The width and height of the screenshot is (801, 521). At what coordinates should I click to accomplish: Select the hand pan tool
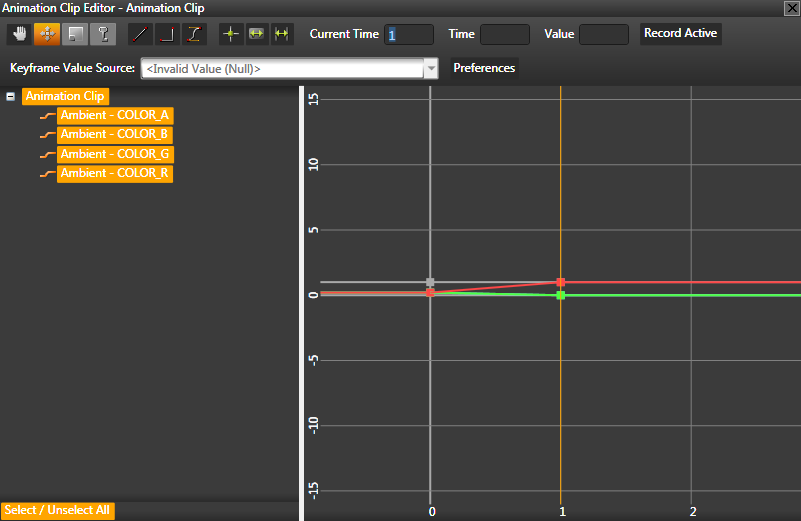[20, 34]
